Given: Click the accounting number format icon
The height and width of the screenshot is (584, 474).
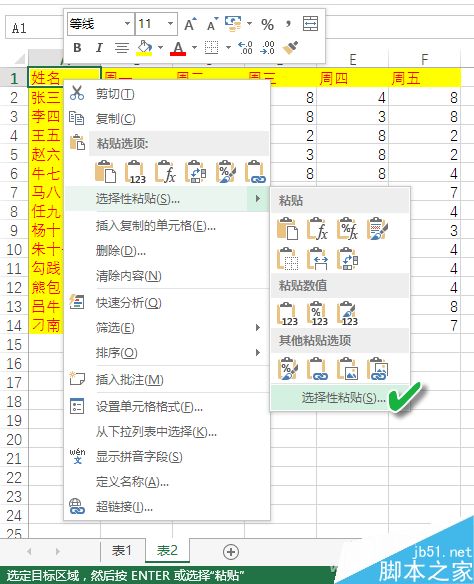Looking at the screenshot, I should [x=233, y=24].
